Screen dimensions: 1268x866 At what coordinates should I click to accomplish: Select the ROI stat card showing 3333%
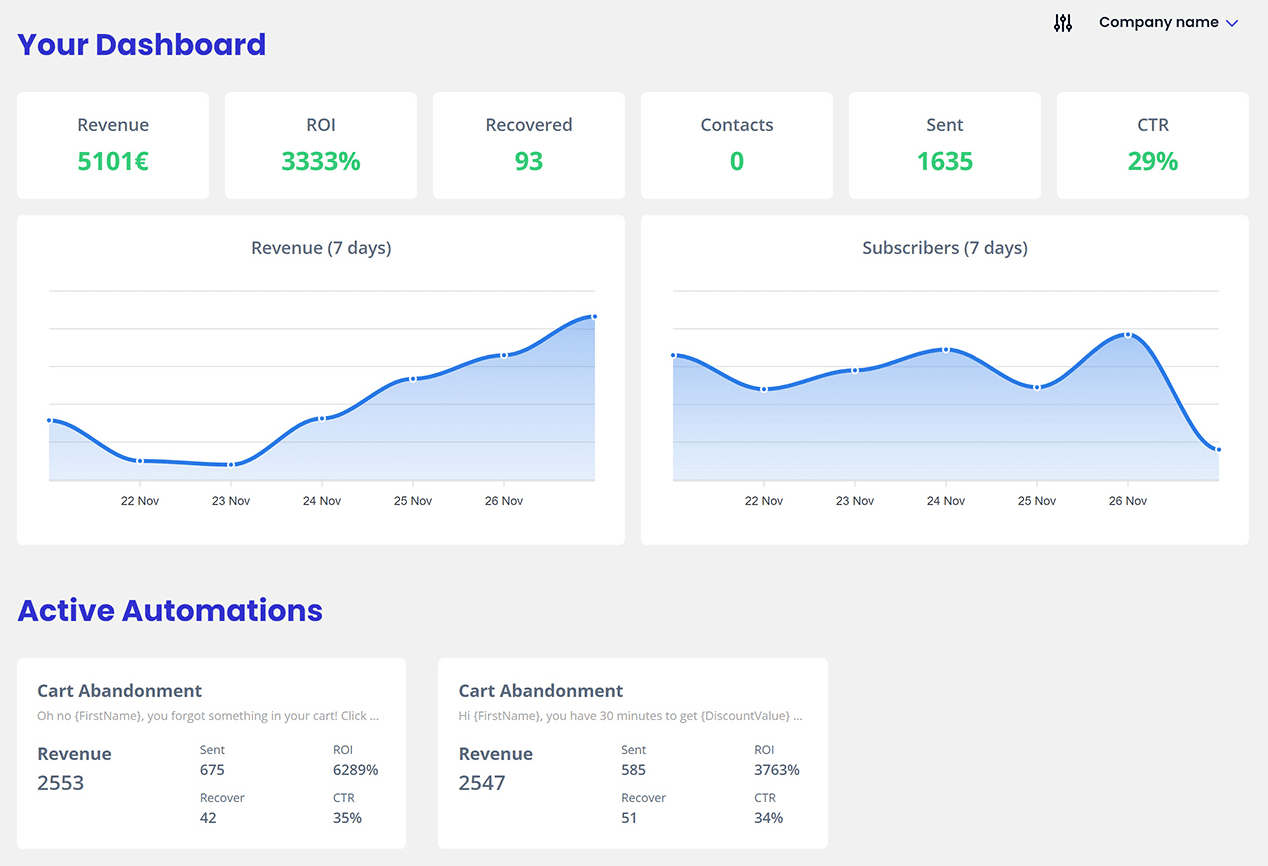click(x=320, y=144)
